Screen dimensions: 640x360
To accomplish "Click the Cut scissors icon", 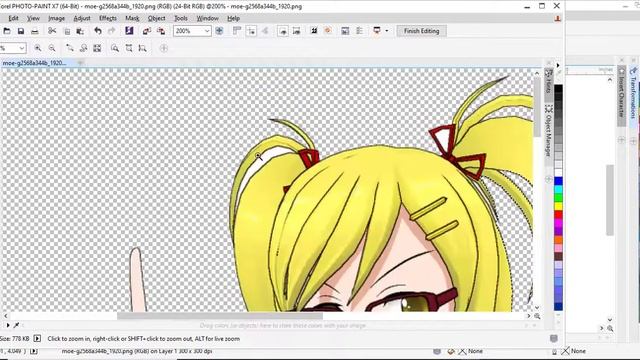I will [x=52, y=31].
